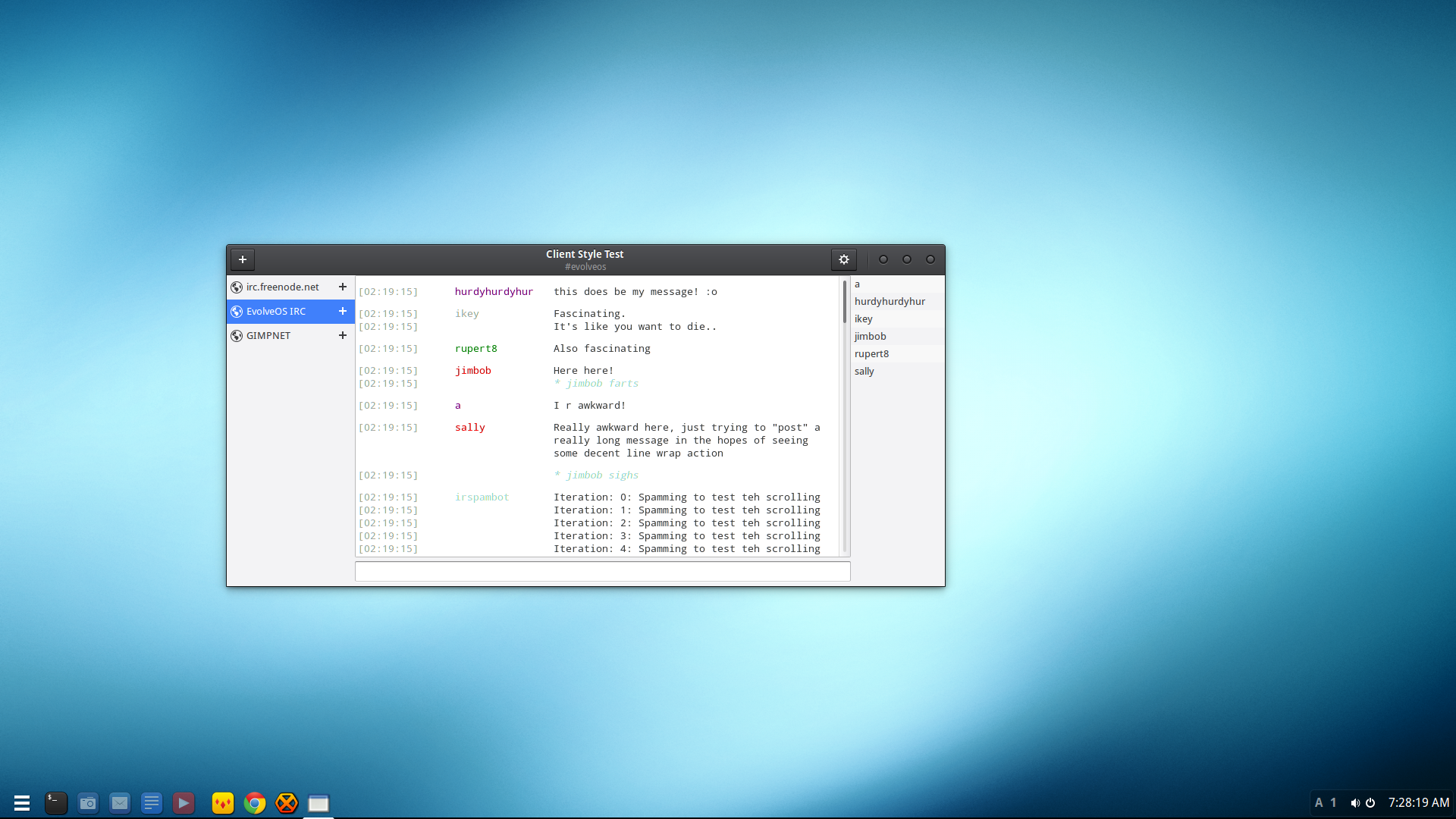Click the power icon in the tray
The width and height of the screenshot is (1456, 819).
[x=1370, y=803]
